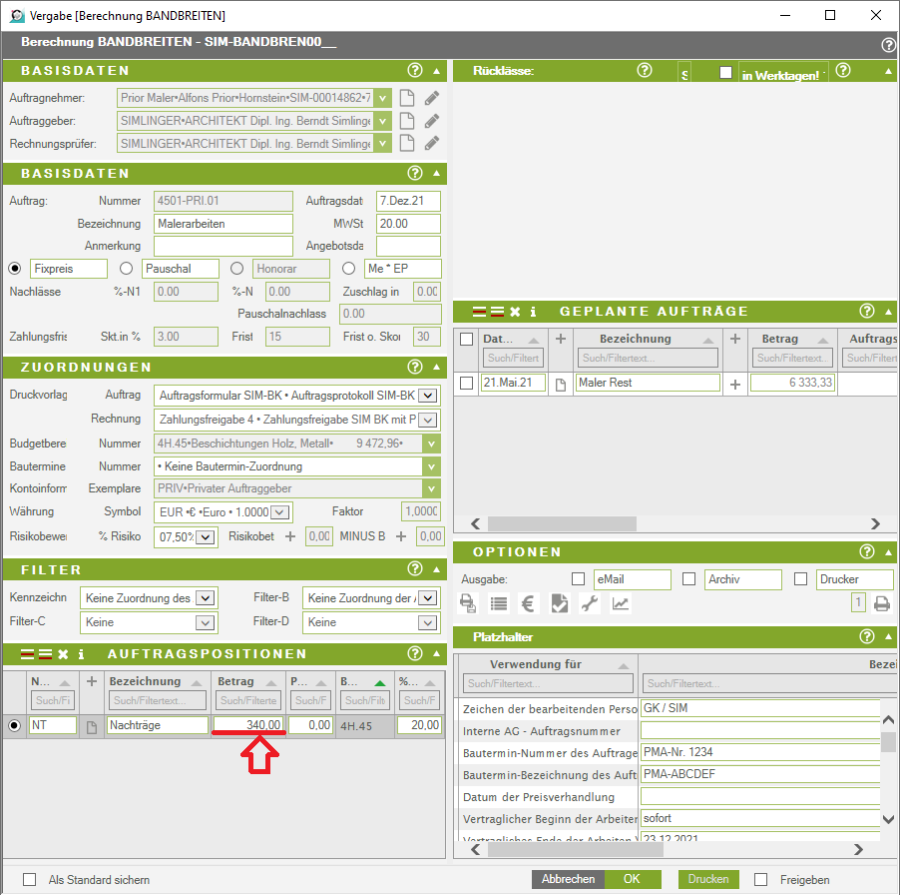The image size is (900, 895).
Task: Click the wrench settings icon in Optionen
Action: pyautogui.click(x=589, y=604)
